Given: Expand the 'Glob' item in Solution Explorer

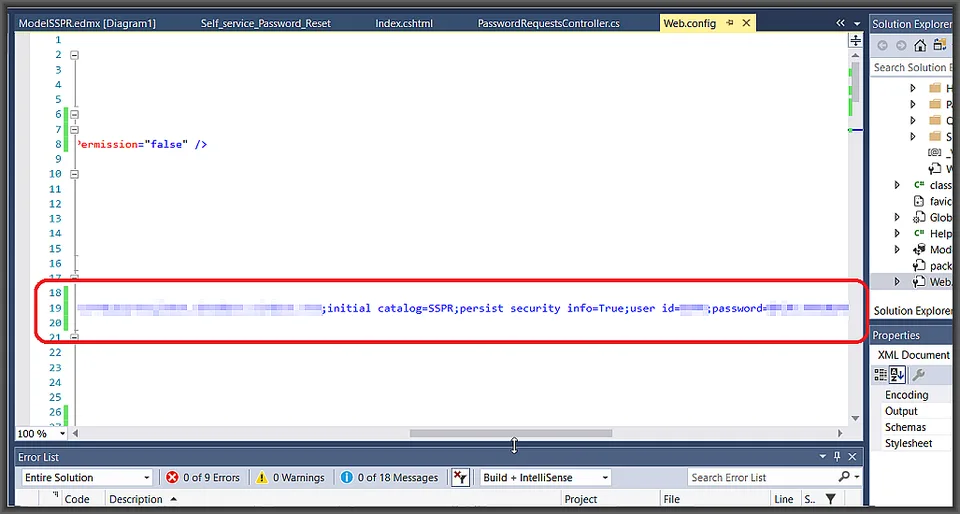Looking at the screenshot, I should (x=898, y=217).
